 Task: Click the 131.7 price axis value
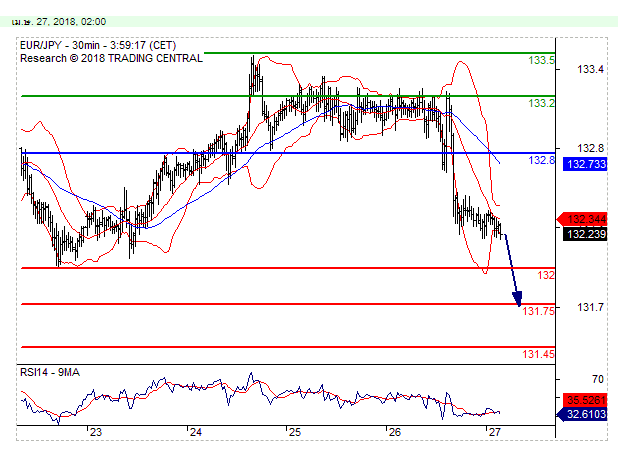[590, 307]
